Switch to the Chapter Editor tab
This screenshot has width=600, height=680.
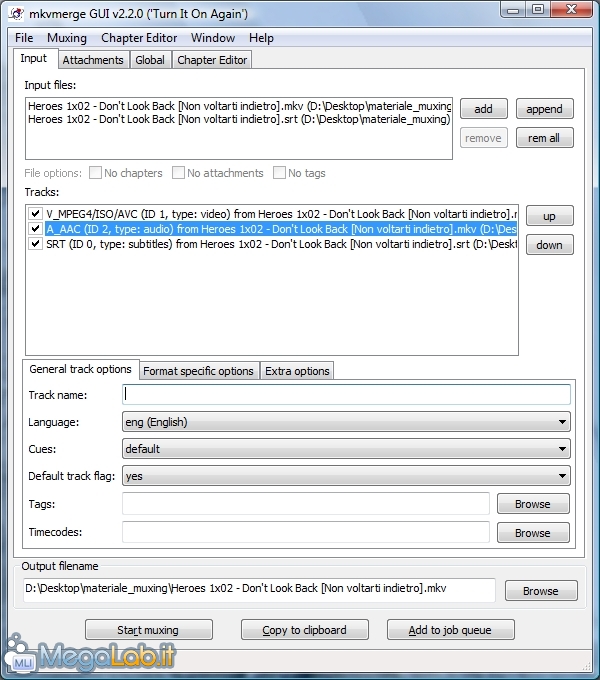click(x=212, y=60)
